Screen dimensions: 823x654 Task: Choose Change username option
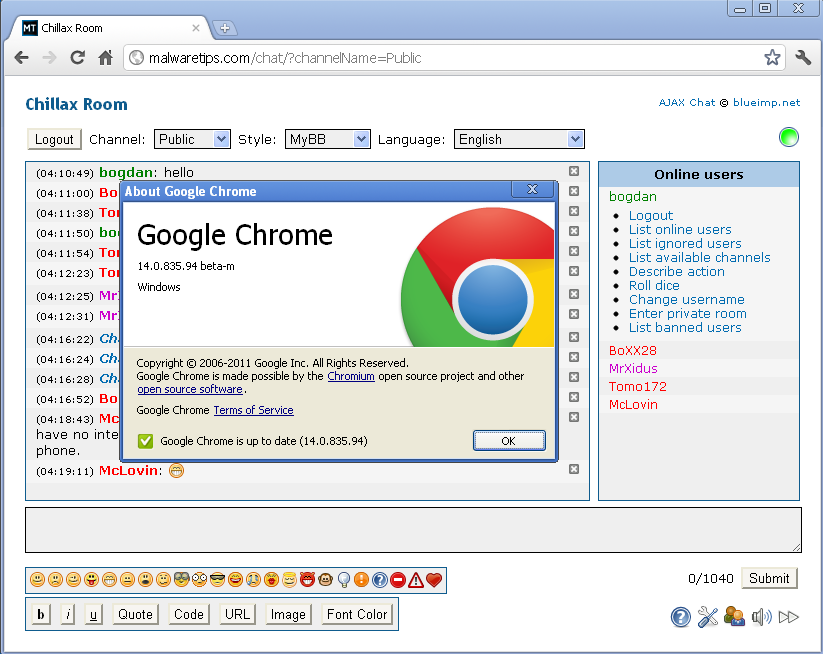[687, 300]
